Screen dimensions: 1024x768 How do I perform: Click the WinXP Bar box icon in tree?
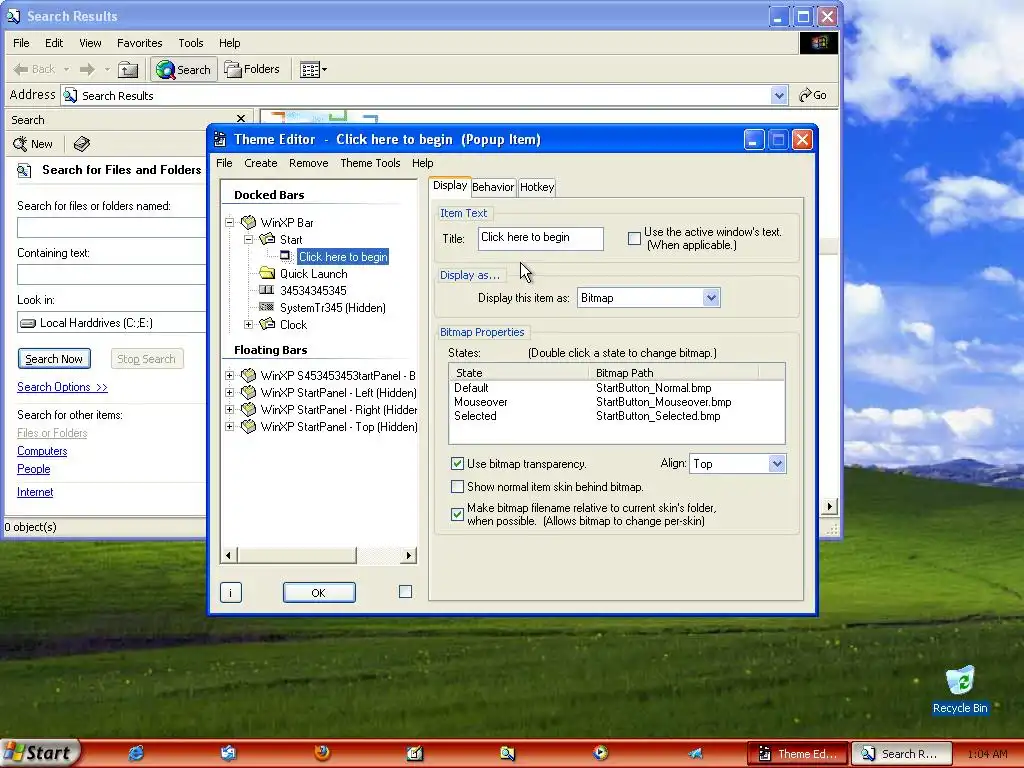(248, 222)
